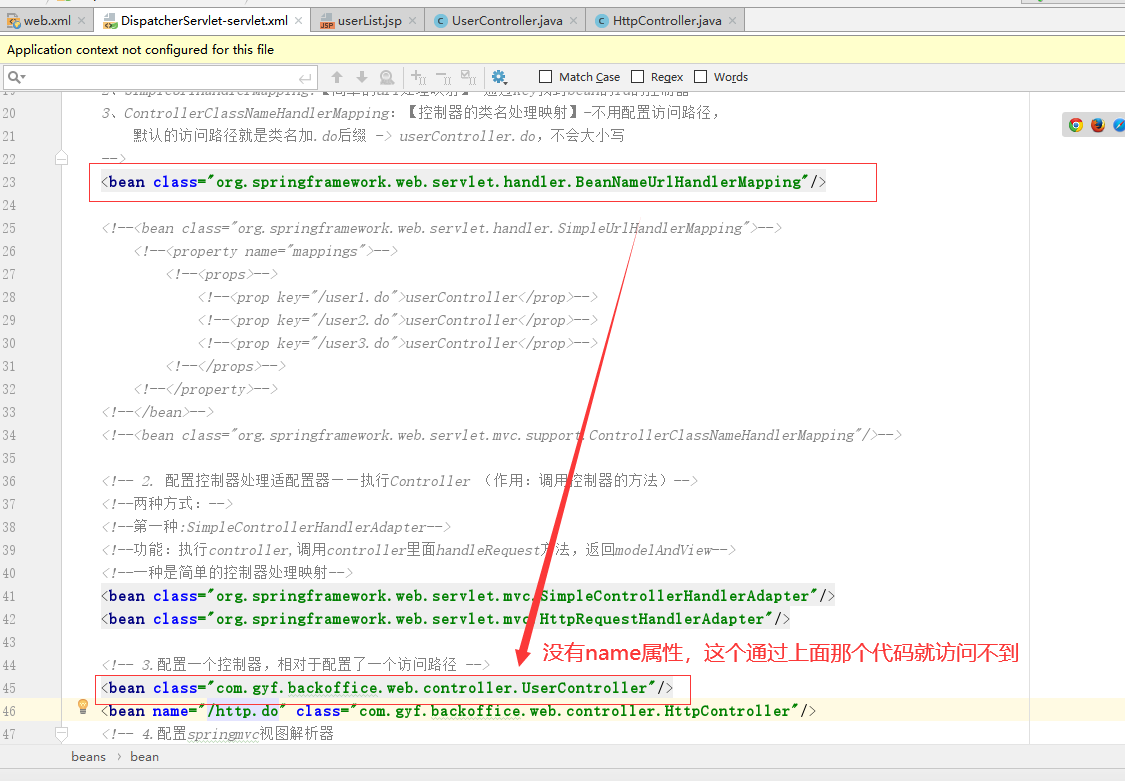Close the web.xml tab
Viewport: 1125px width, 781px height.
[81, 21]
